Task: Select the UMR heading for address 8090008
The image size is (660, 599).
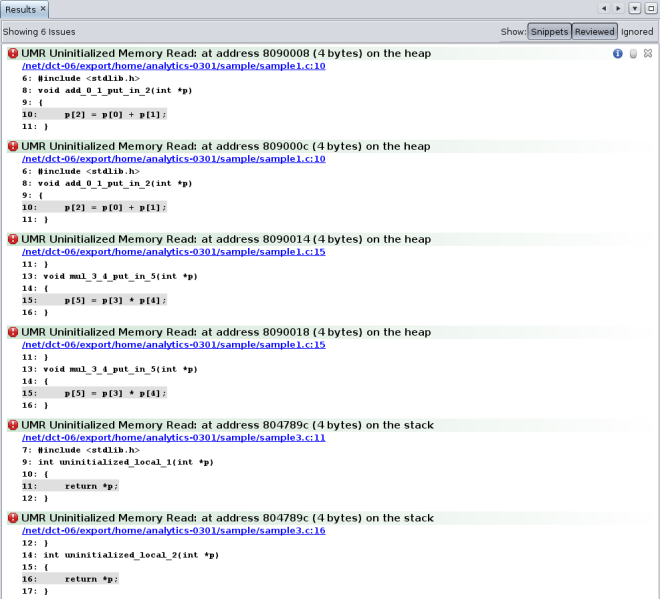Action: tap(226, 53)
